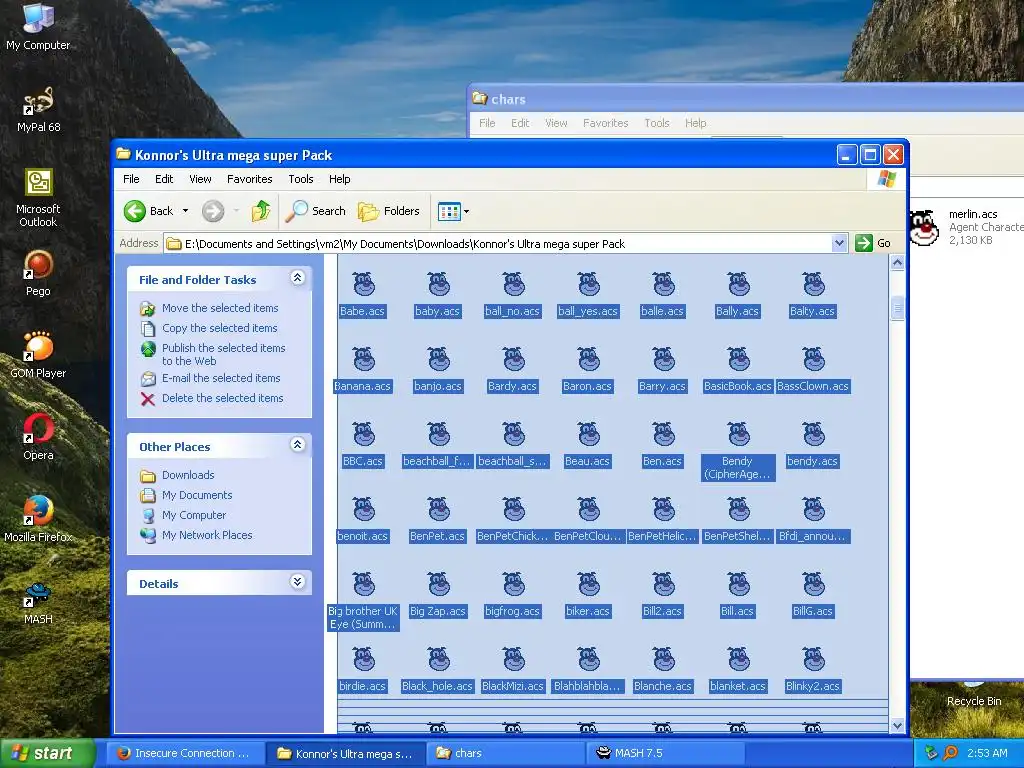Click the BassClown.acs file
The width and height of the screenshot is (1024, 768).
(813, 369)
